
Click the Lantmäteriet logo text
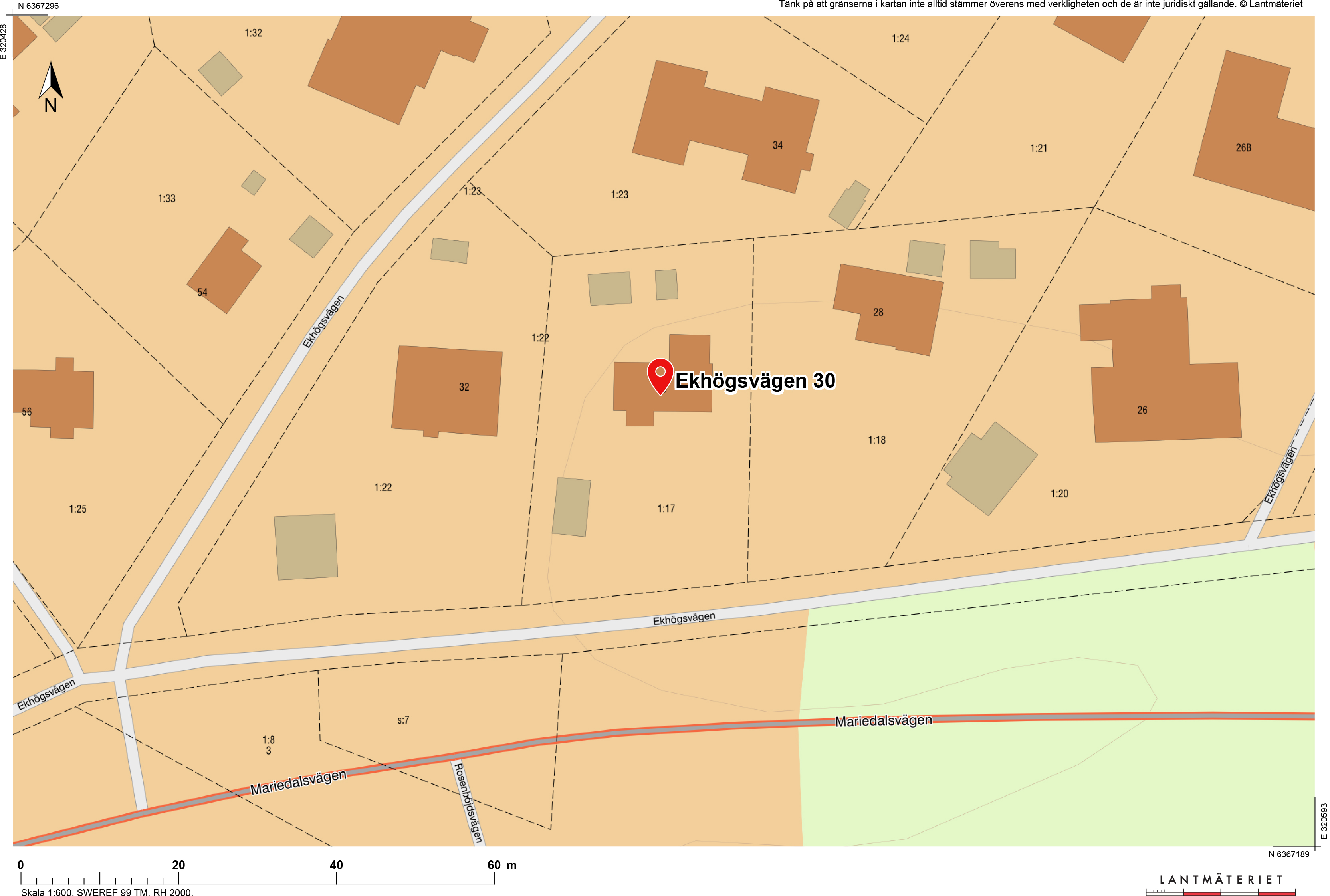1221,879
